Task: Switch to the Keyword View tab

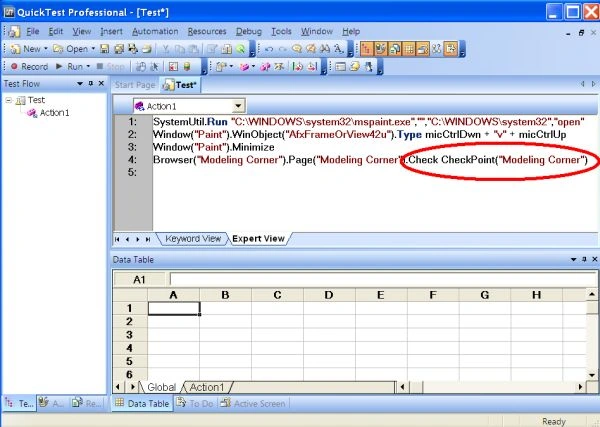Action: 193,239
